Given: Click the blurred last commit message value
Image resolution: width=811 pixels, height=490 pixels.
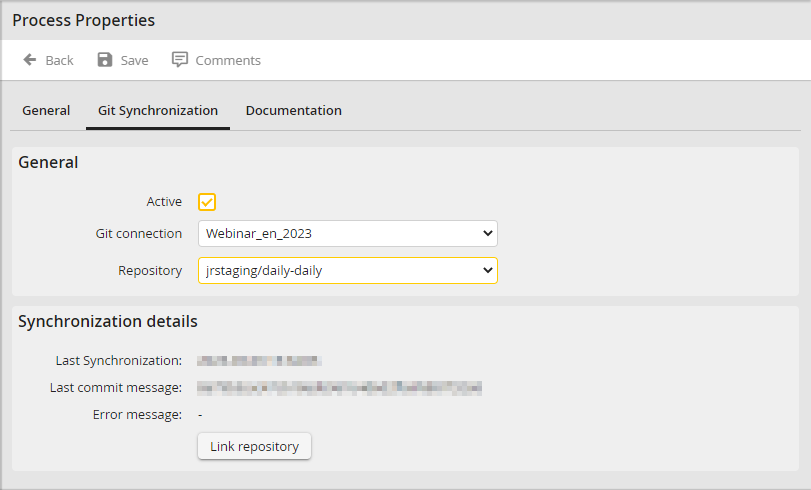Looking at the screenshot, I should 339,388.
